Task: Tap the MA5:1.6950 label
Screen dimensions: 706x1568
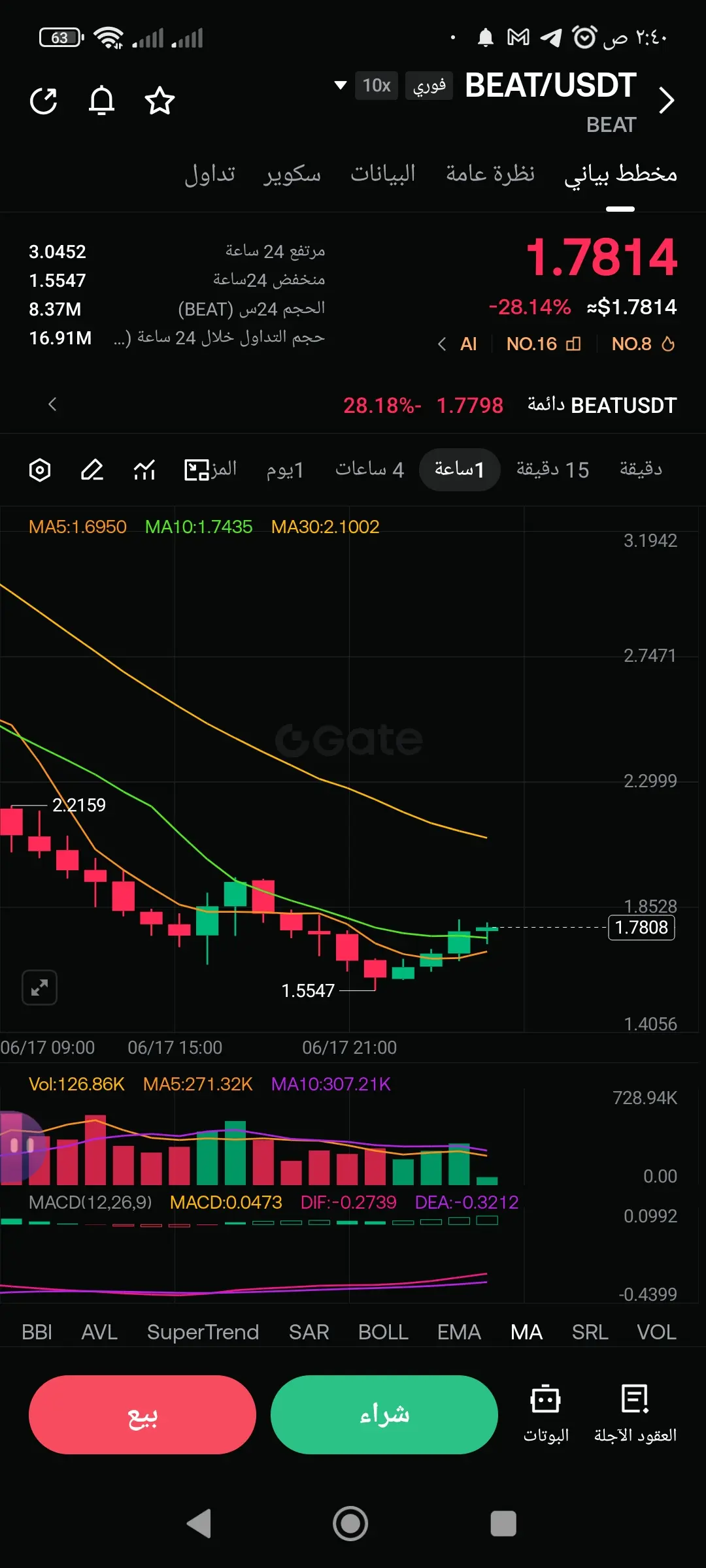Action: coord(78,527)
